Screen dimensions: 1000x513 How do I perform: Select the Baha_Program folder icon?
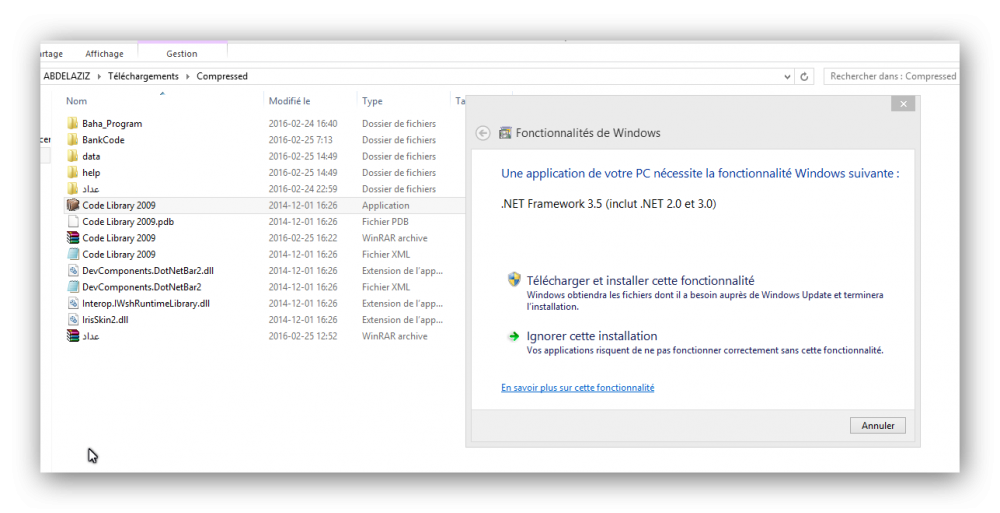coord(73,123)
